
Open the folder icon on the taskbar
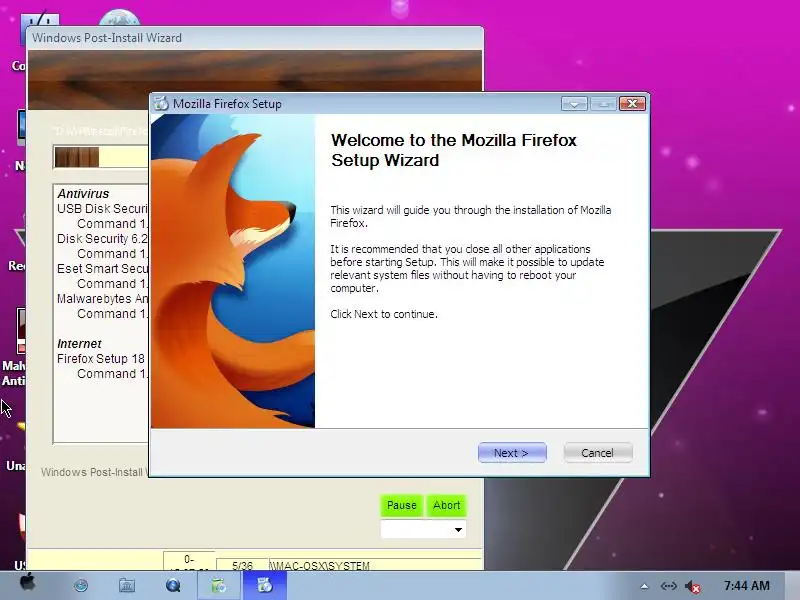127,585
